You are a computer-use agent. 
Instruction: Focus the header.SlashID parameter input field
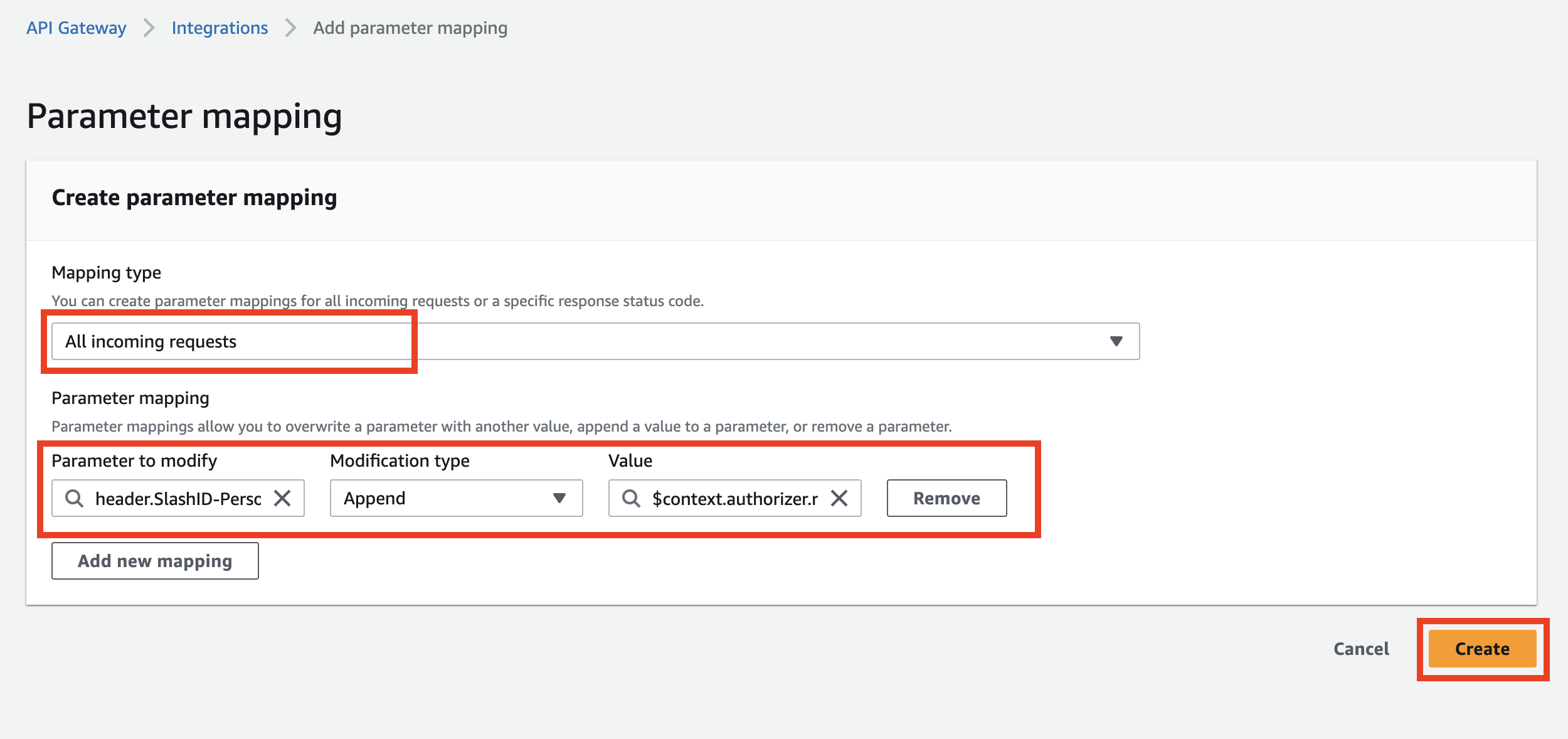pyautogui.click(x=177, y=498)
